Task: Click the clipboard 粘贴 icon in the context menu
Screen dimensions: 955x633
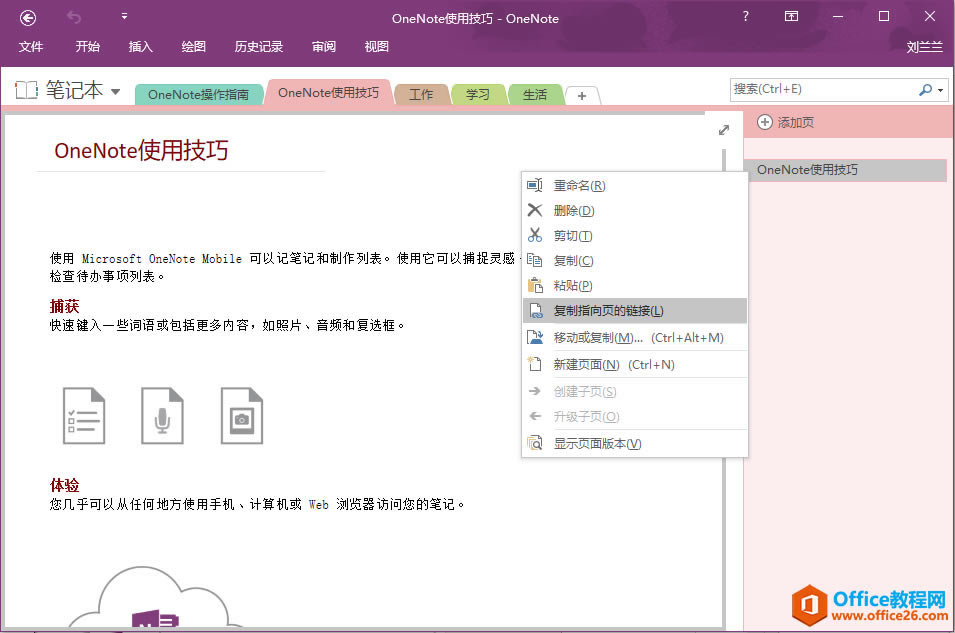Action: click(x=536, y=285)
